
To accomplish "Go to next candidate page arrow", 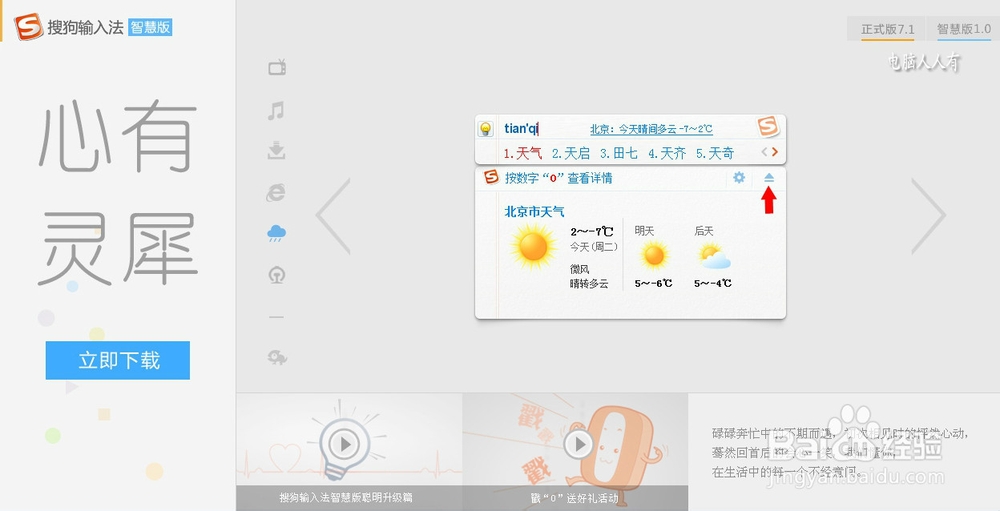I will click(x=775, y=152).
